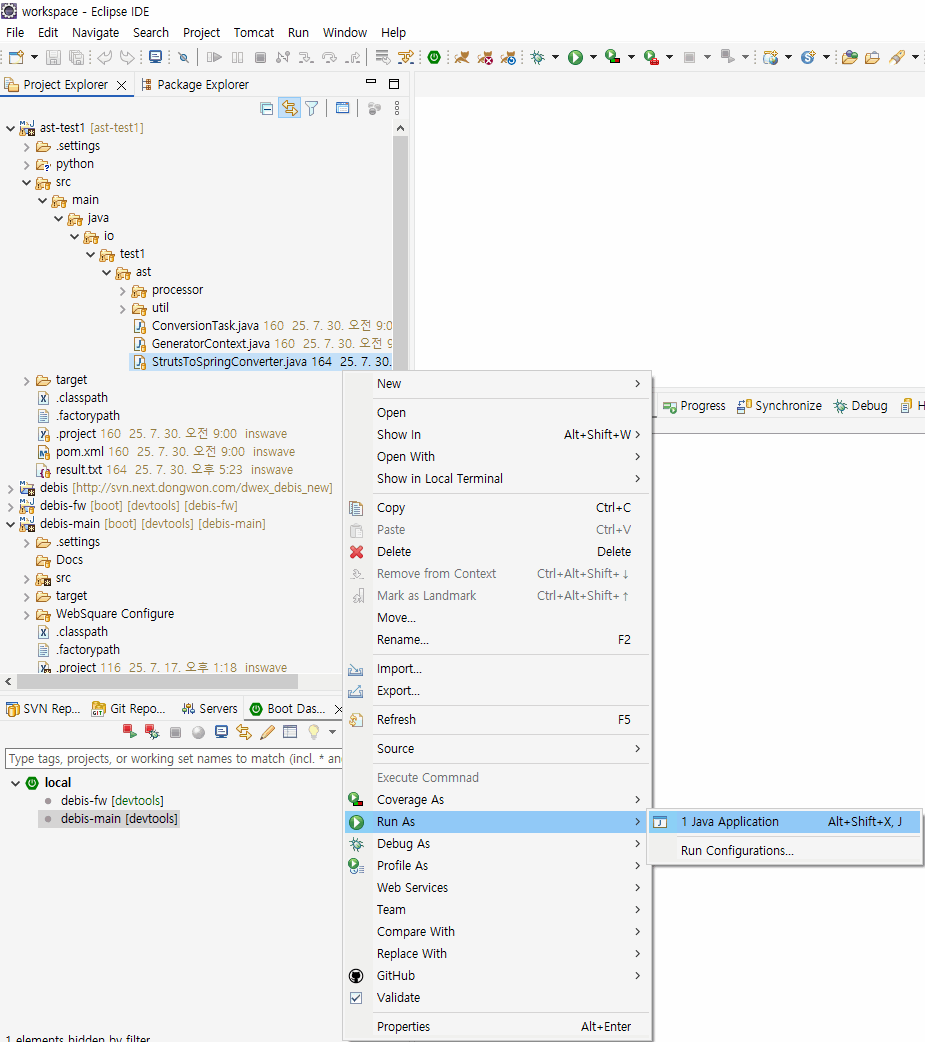Collapse the debis-main project node

(10, 524)
